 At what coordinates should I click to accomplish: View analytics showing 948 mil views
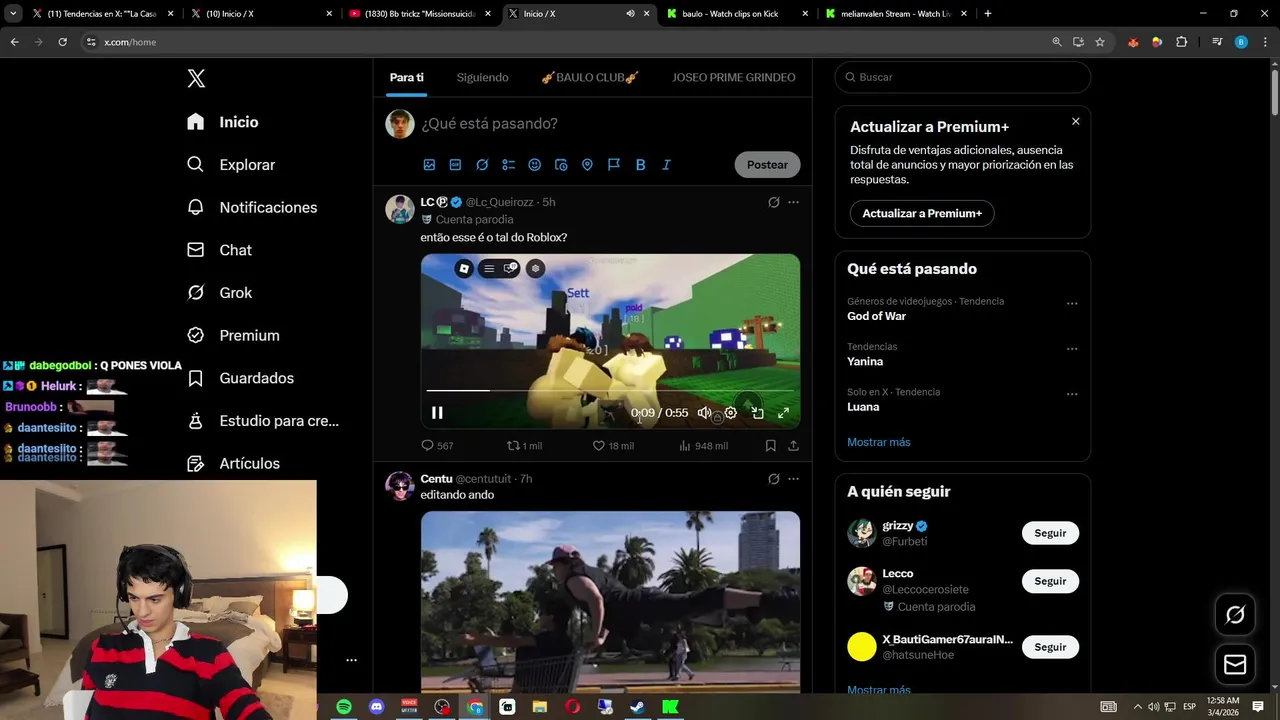tap(703, 446)
